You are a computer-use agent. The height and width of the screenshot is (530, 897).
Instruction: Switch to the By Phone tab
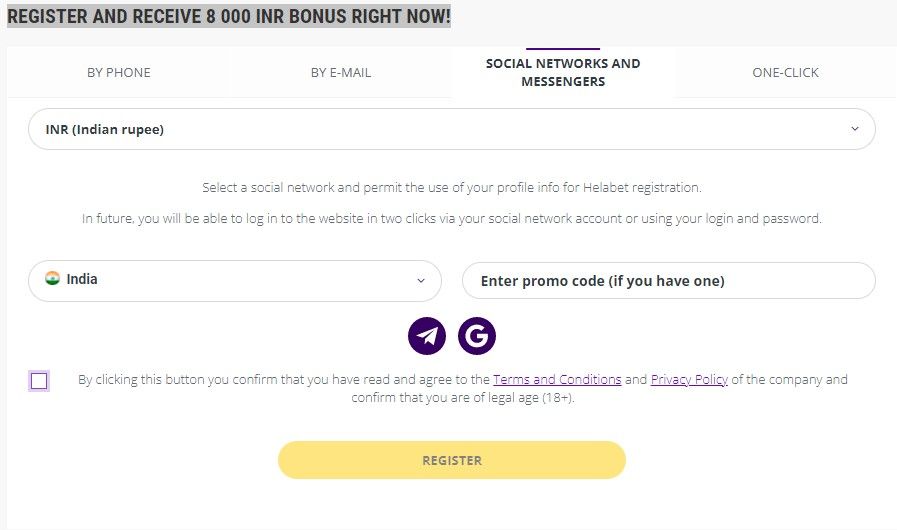[119, 73]
